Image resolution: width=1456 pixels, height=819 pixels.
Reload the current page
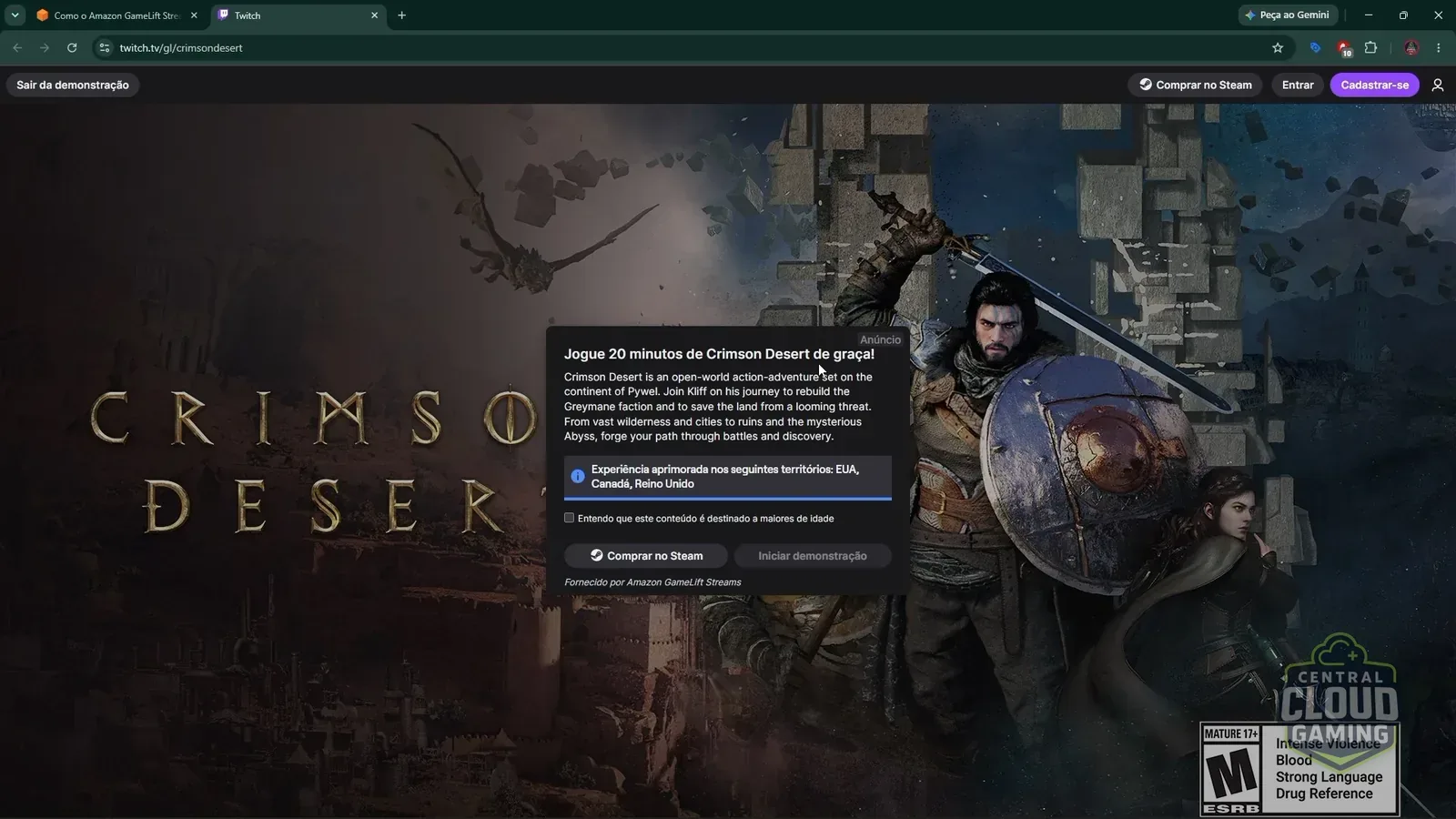pos(72,47)
